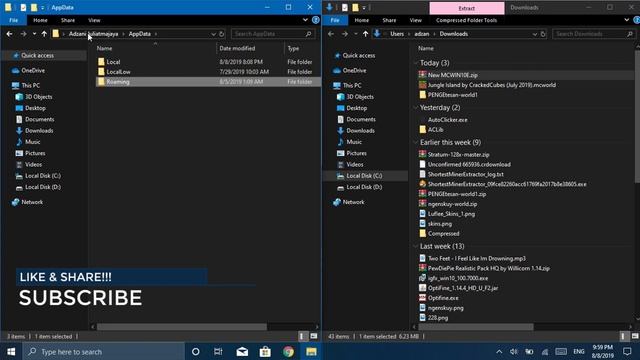Image resolution: width=640 pixels, height=360 pixels.
Task: Open Compressed Folder Tools tab
Action: (x=466, y=20)
